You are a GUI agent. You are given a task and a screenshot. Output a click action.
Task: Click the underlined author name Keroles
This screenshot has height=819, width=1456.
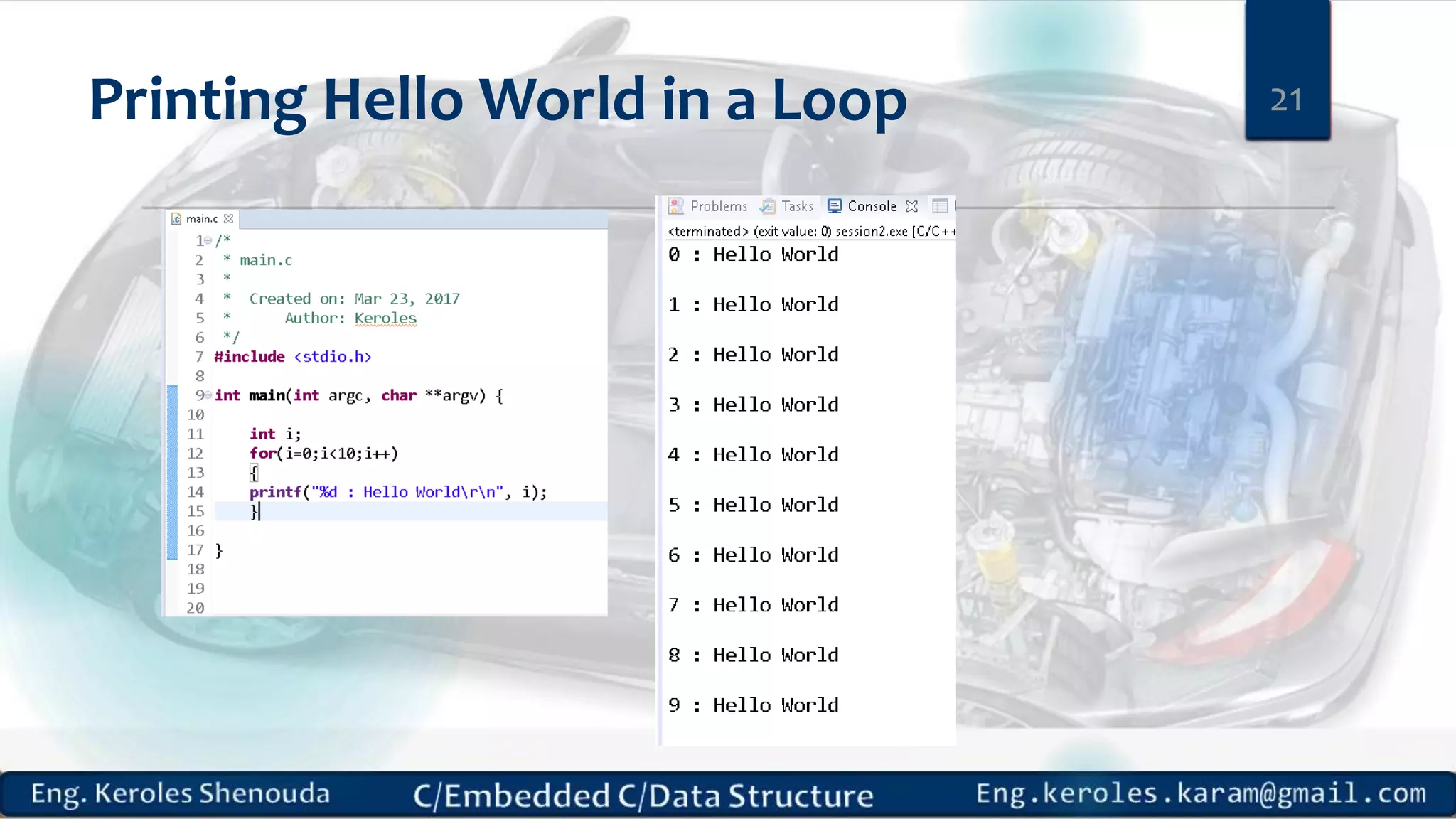[x=385, y=318]
